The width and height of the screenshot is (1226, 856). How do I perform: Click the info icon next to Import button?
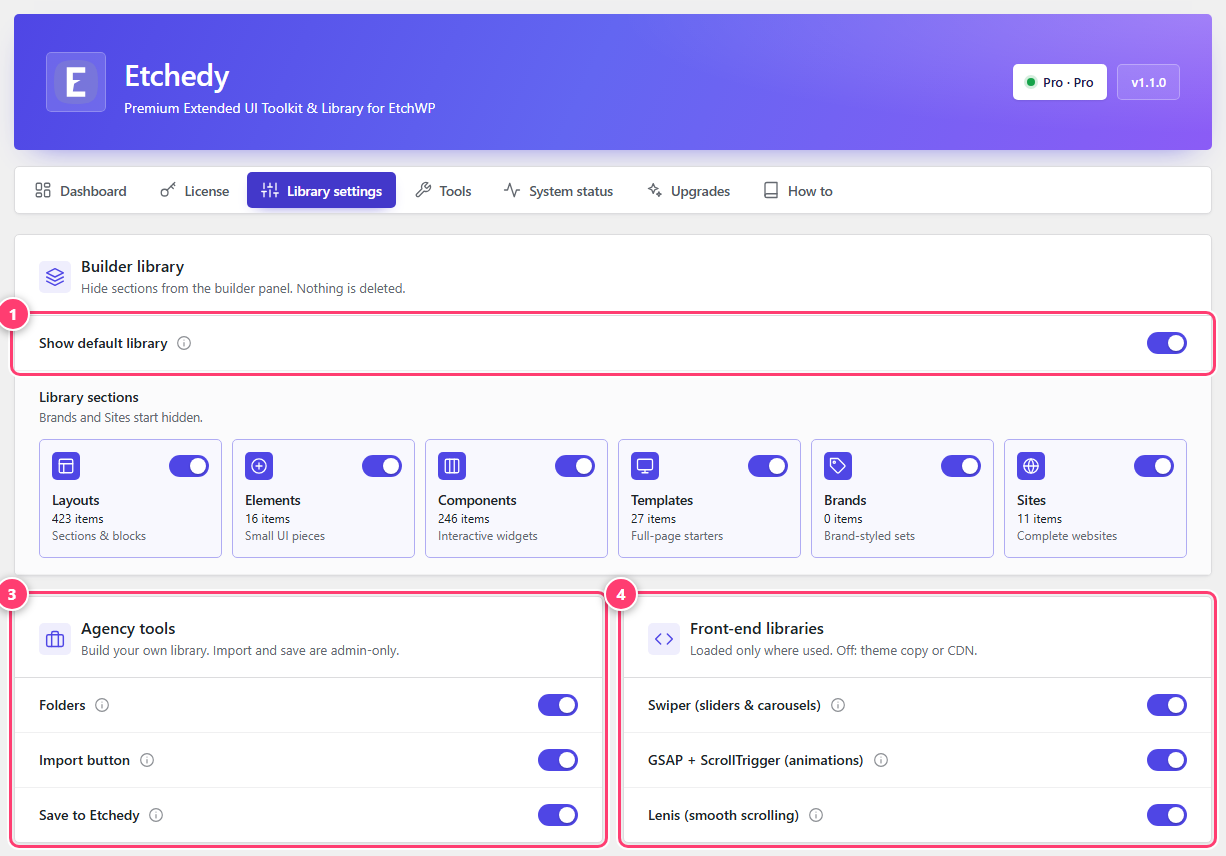[x=147, y=760]
